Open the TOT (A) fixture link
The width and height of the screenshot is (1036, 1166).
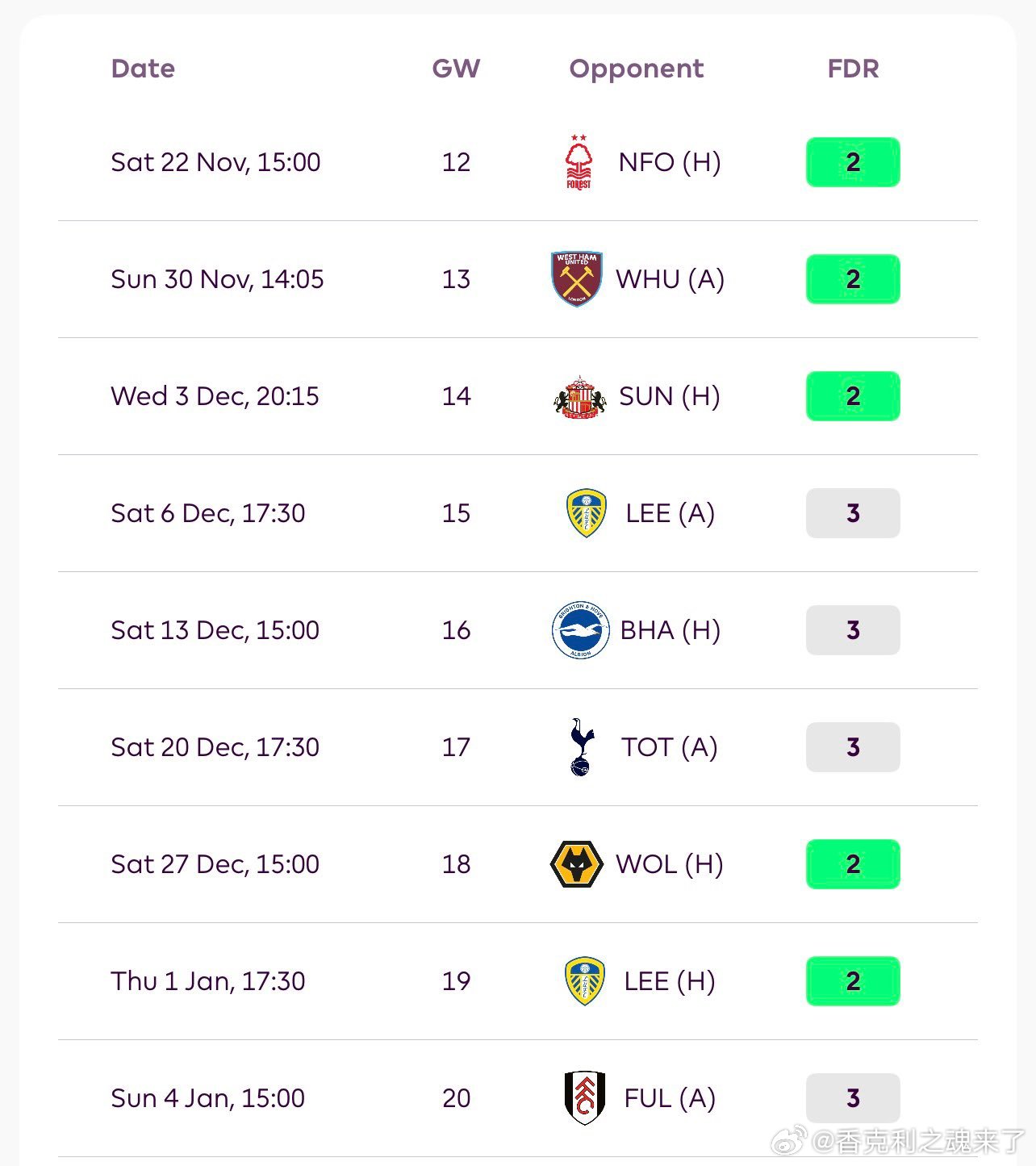click(x=669, y=747)
